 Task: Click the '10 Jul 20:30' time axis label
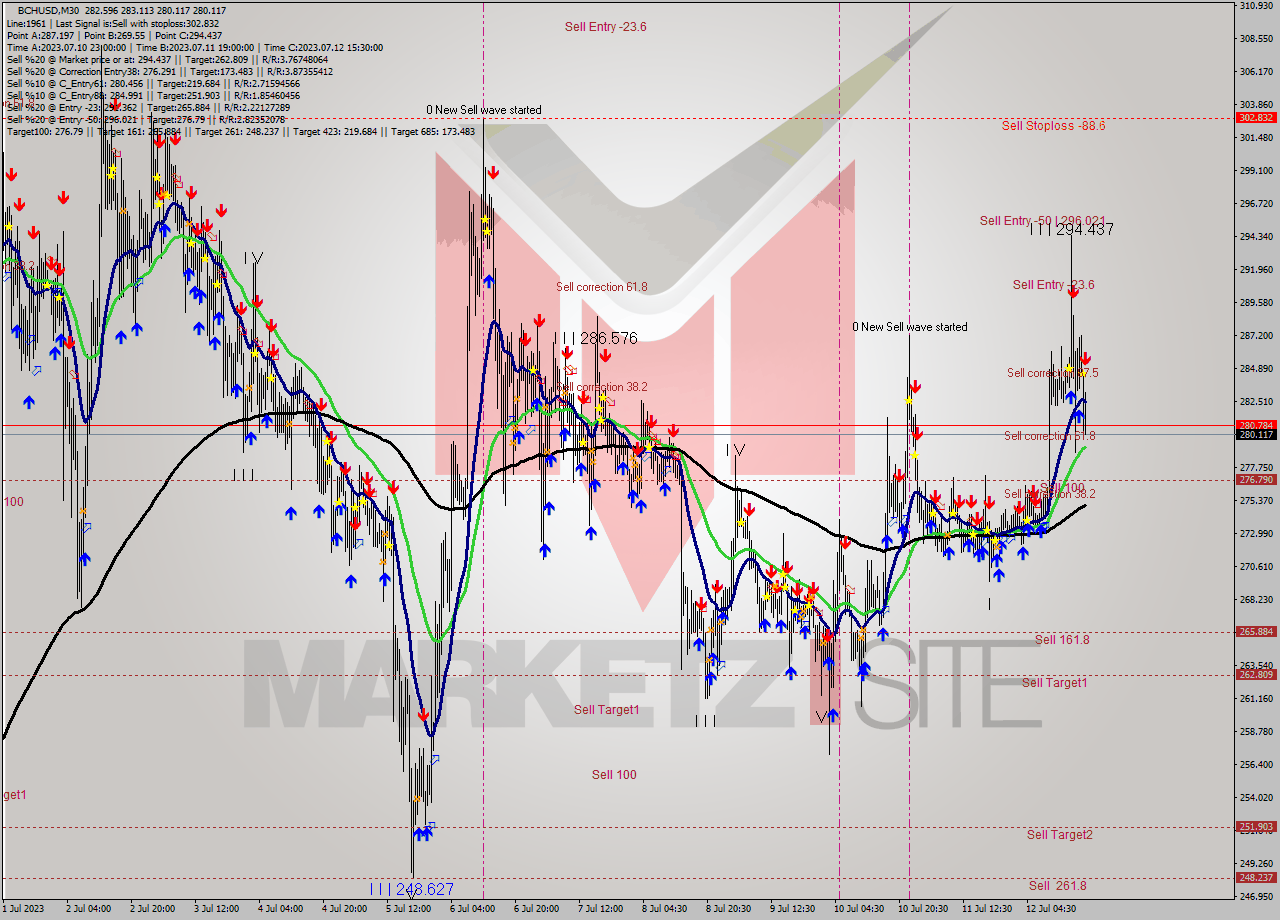click(922, 910)
